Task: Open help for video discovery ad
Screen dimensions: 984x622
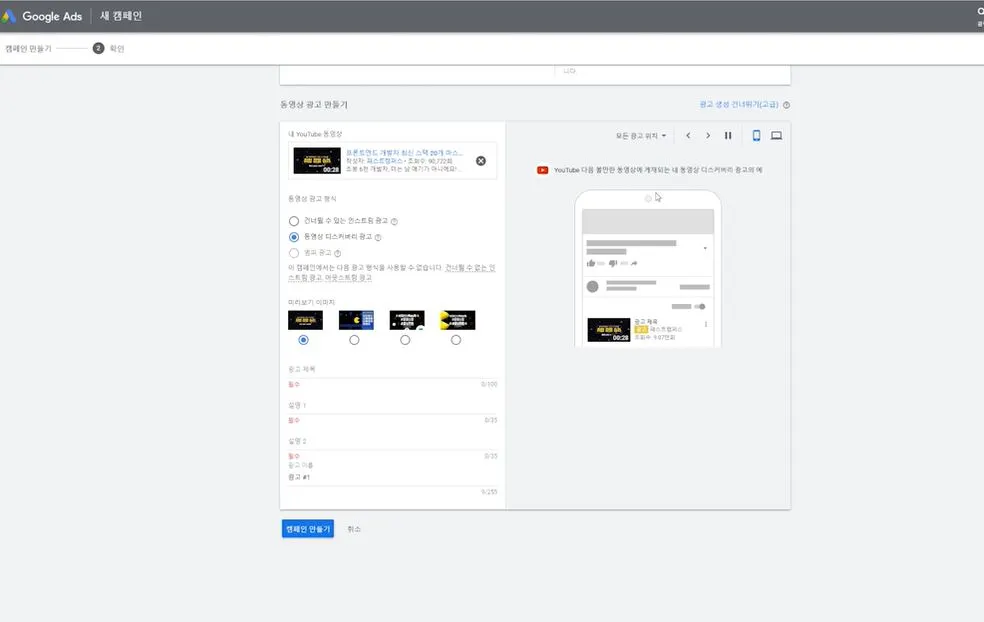Action: click(x=378, y=237)
